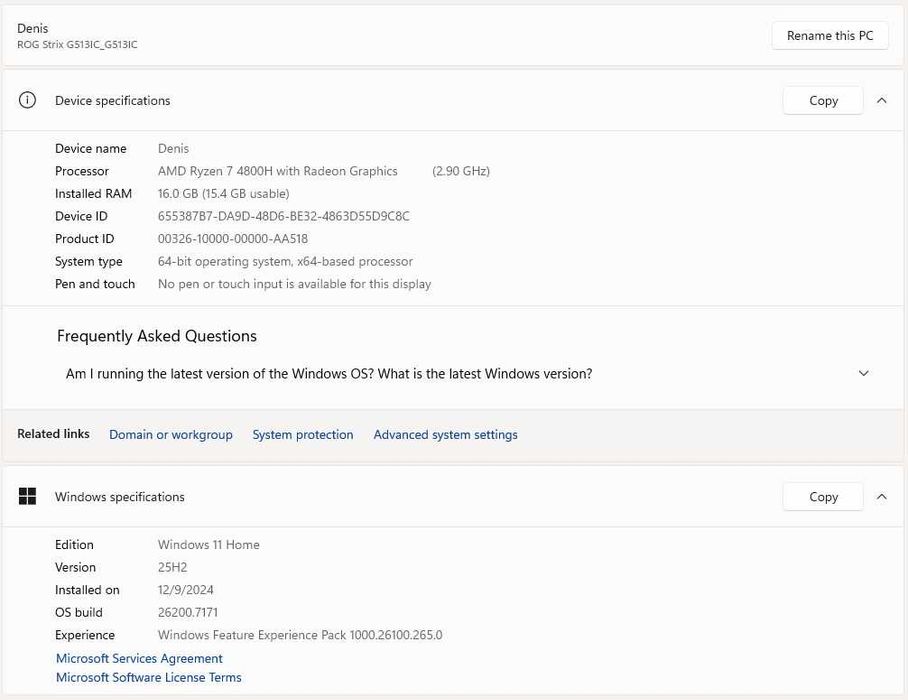908x700 pixels.
Task: Click the Windows logo icon beside Windows specifications
Action: (x=27, y=496)
